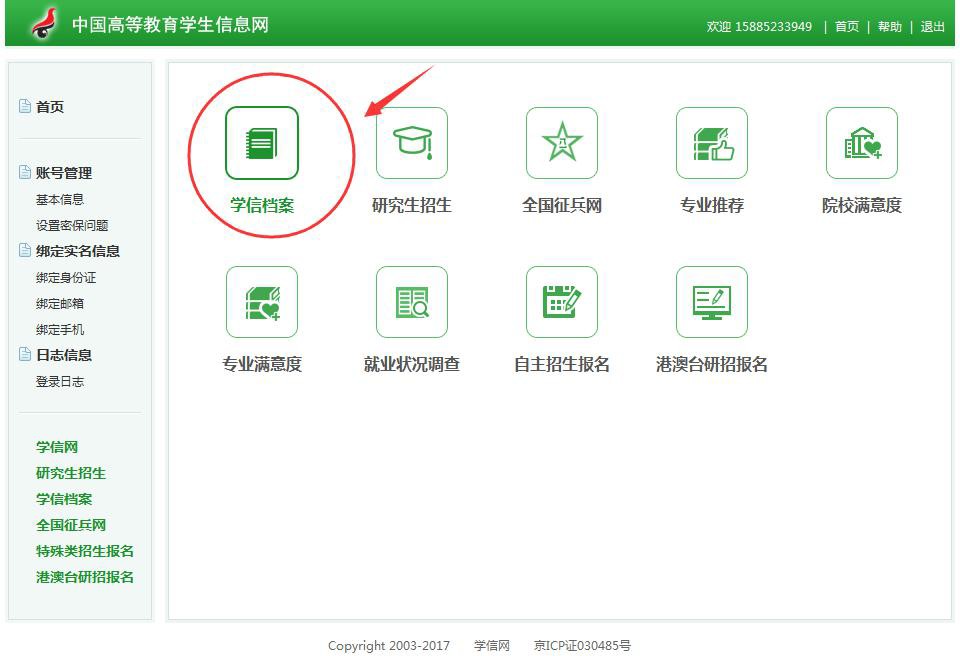Open the 院校满意度 building icon
The height and width of the screenshot is (656, 960).
pyautogui.click(x=861, y=143)
